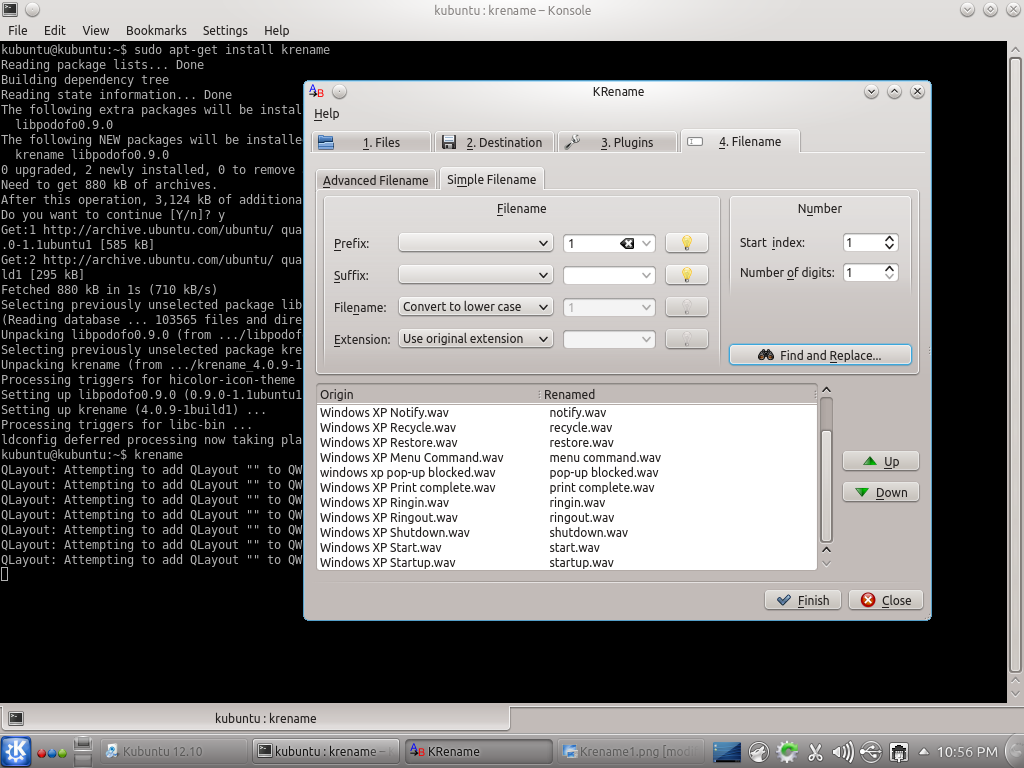Clear the prefix text field with the X icon
1024x768 pixels.
pos(627,243)
